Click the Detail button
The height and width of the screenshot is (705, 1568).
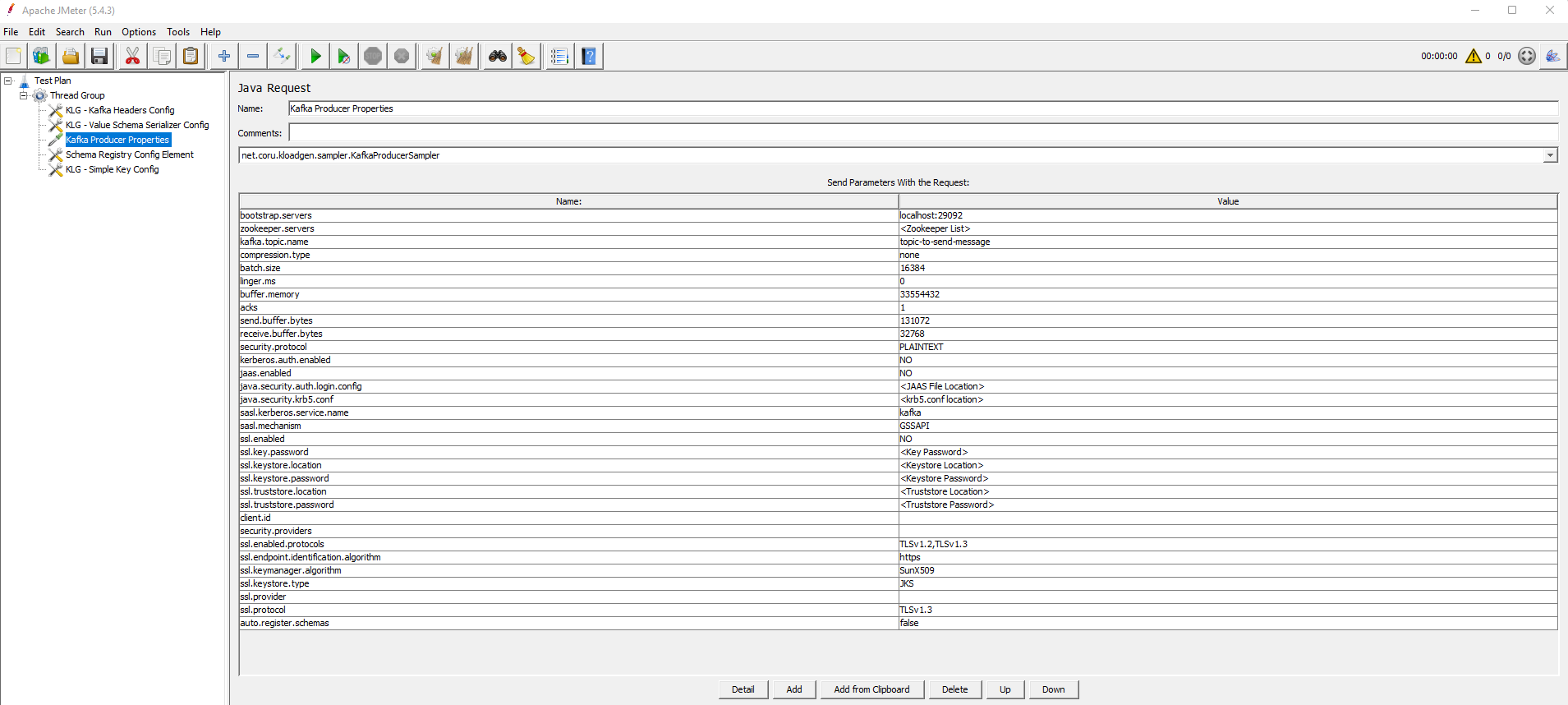click(743, 689)
